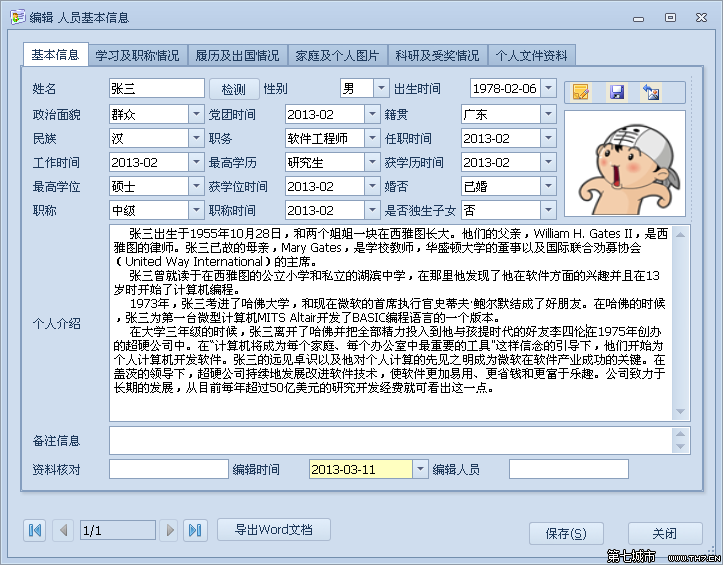Click the edit photo icon above portrait

(581, 92)
